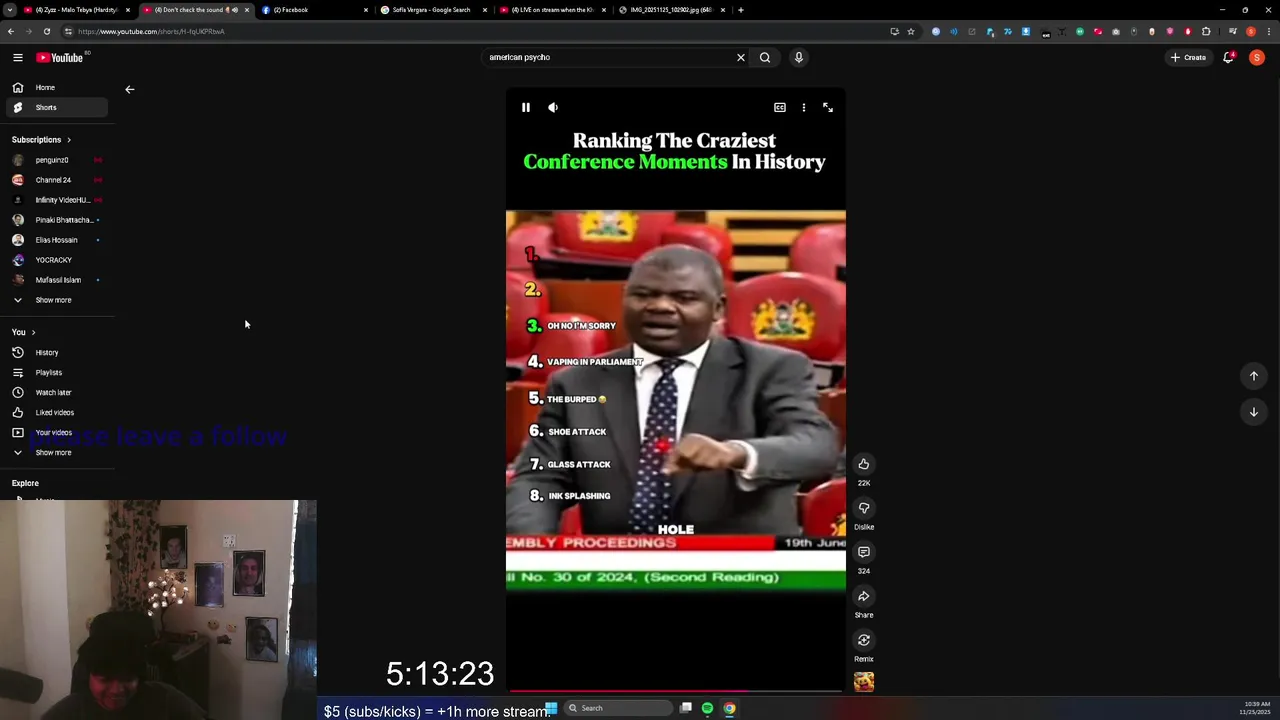The image size is (1280, 720).
Task: Click the address bar URL
Action: click(151, 31)
